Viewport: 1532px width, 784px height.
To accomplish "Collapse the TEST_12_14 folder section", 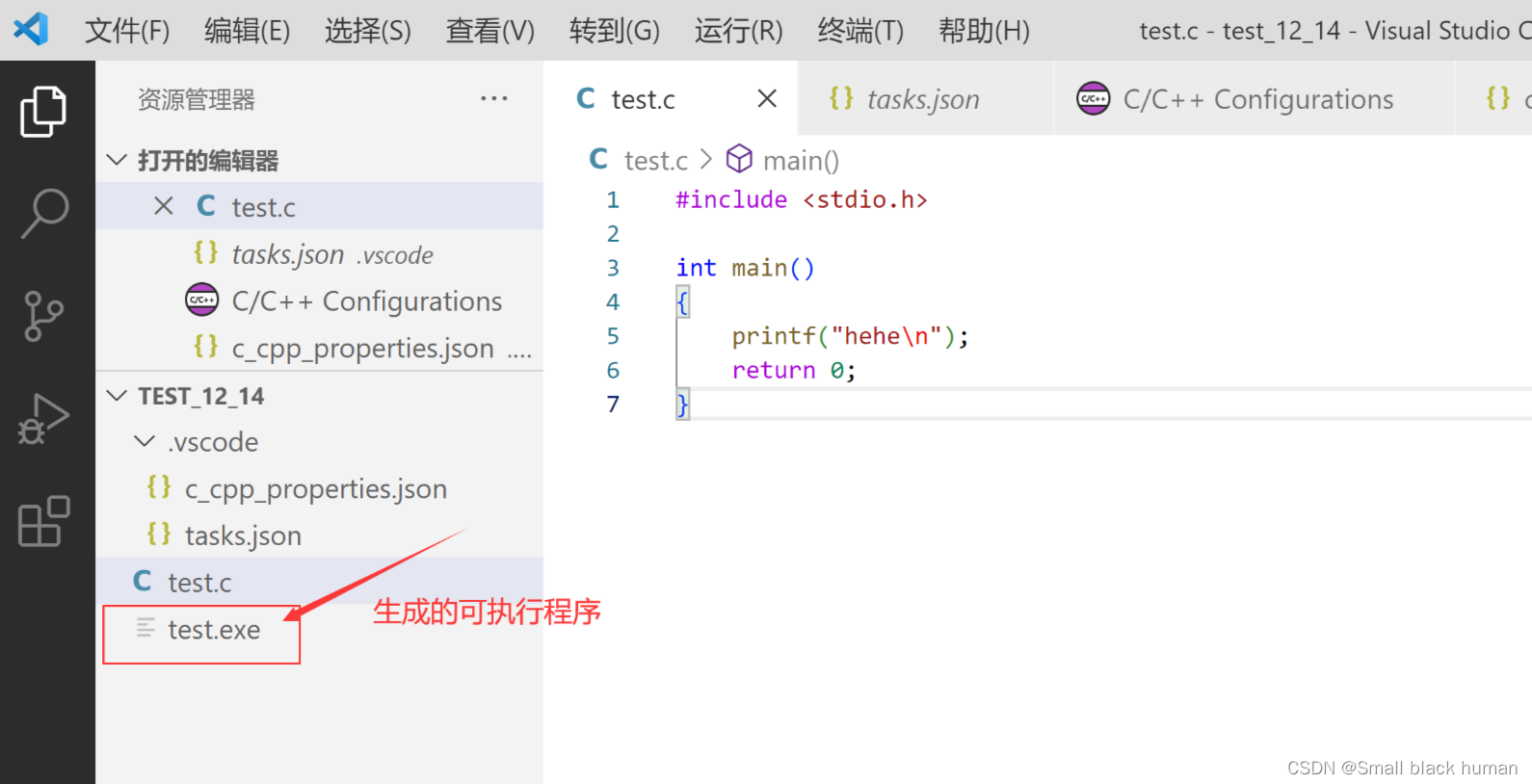I will tap(117, 396).
